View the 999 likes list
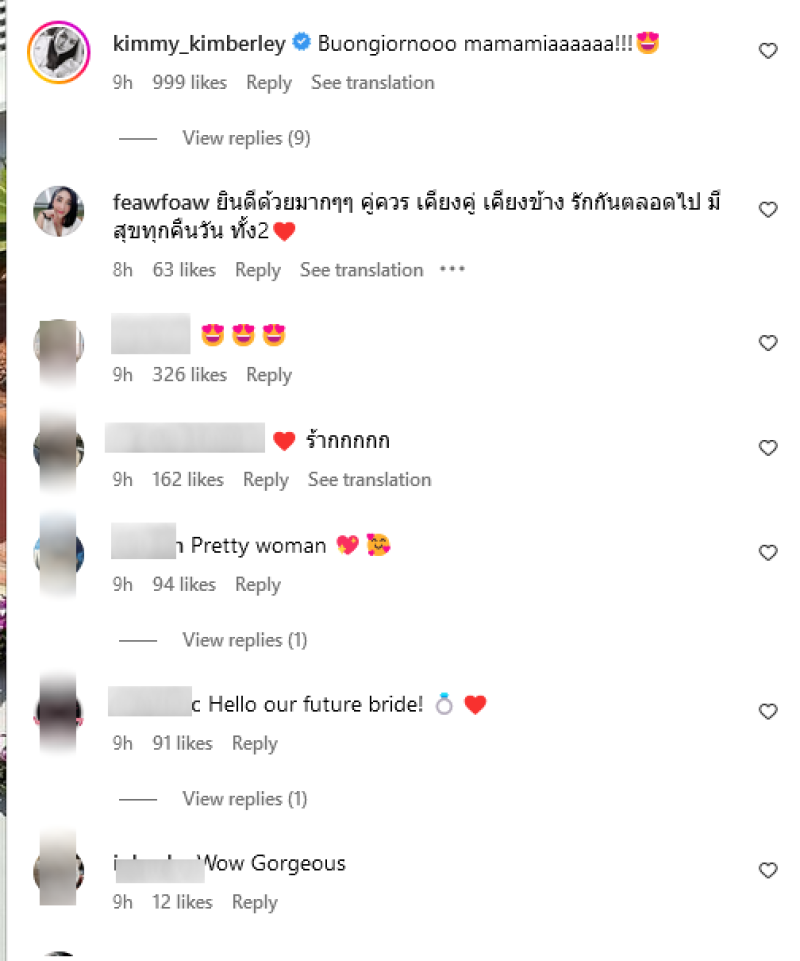This screenshot has height=961, width=800. point(189,83)
